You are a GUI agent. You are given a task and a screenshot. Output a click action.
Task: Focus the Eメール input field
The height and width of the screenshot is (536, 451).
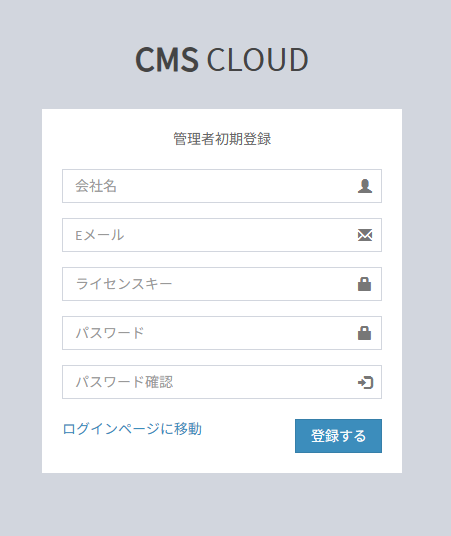point(222,235)
